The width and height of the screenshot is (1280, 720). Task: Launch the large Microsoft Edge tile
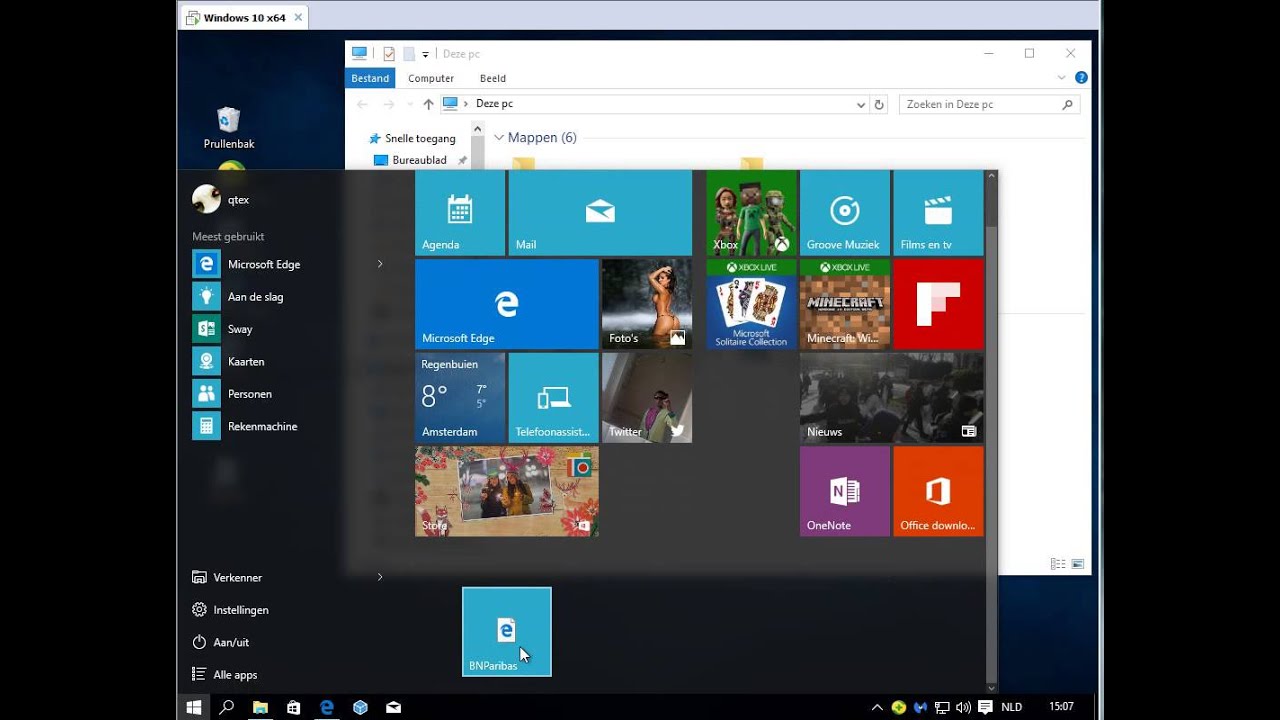(x=507, y=304)
